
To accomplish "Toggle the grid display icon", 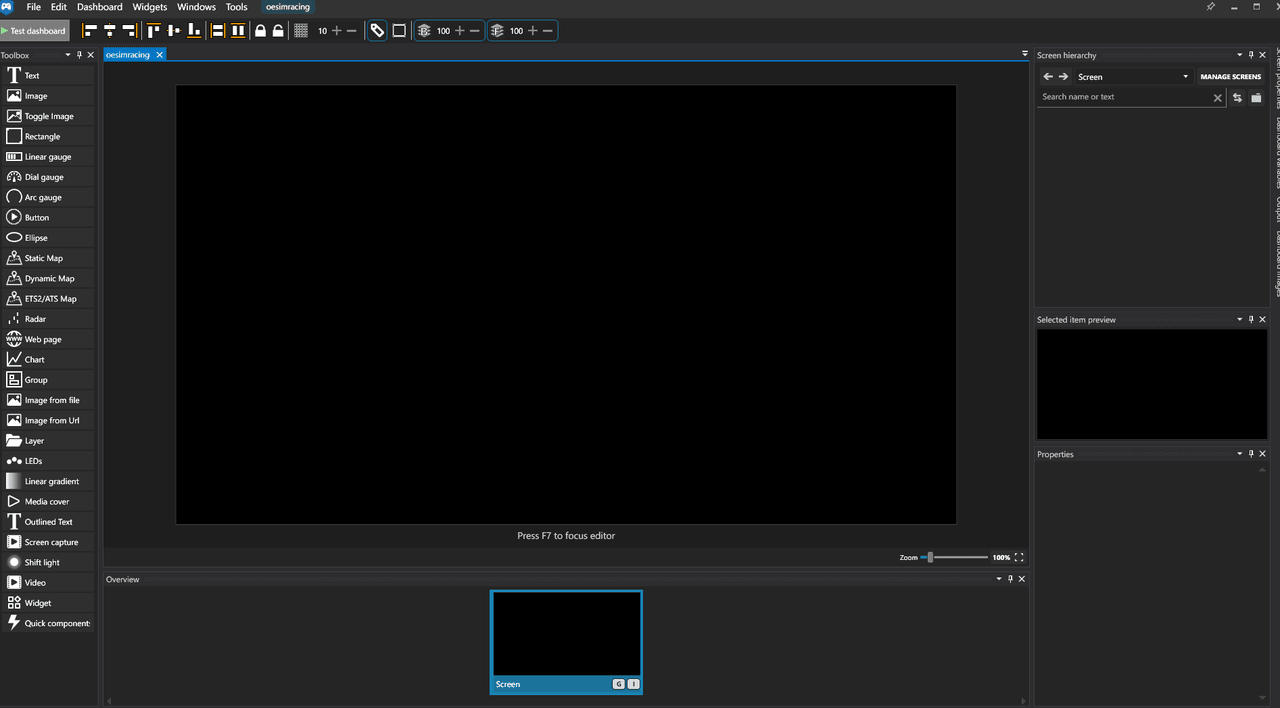I will click(x=301, y=31).
